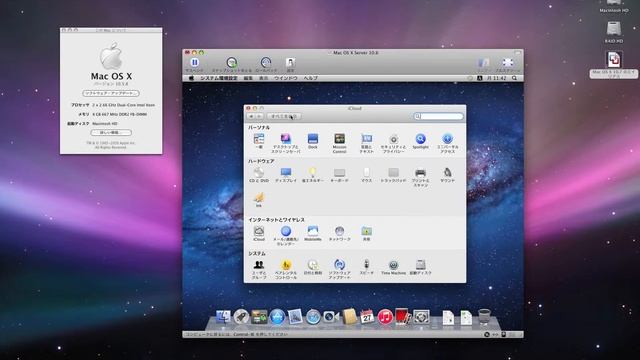Click the forward arrow in System Preferences
The width and height of the screenshot is (640, 360).
coord(259,116)
